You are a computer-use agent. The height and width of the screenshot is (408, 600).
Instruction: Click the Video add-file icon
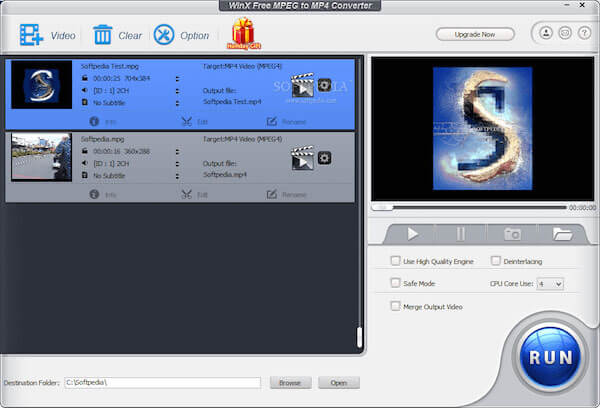[x=33, y=35]
